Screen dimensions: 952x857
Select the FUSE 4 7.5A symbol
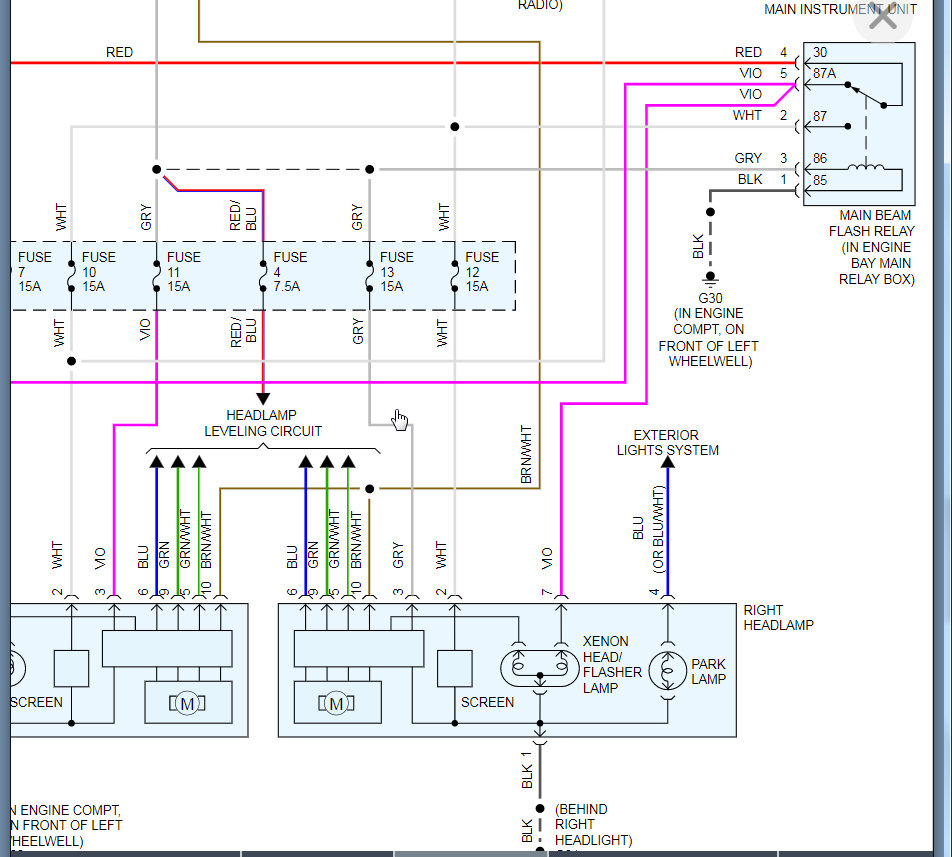tap(262, 275)
